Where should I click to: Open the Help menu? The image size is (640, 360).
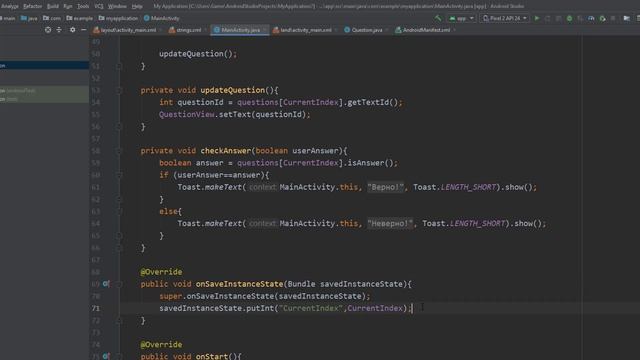[x=137, y=7]
